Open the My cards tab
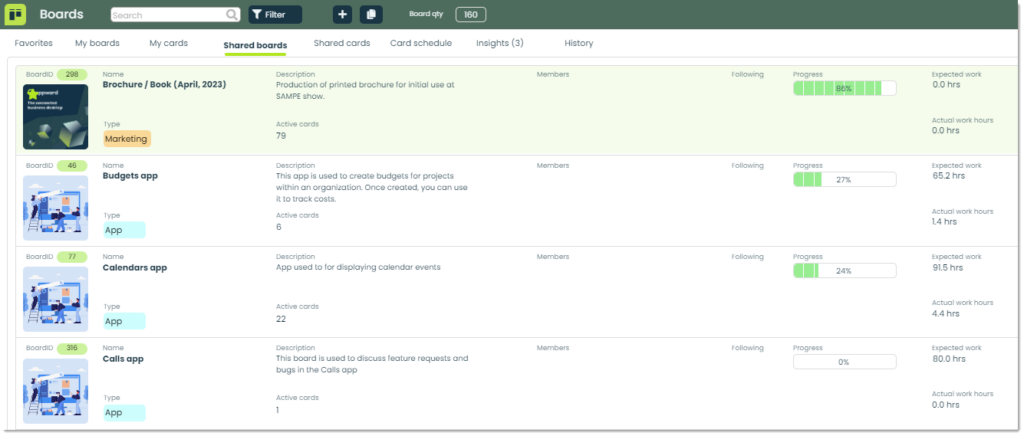Image resolution: width=1024 pixels, height=436 pixels. [x=168, y=43]
